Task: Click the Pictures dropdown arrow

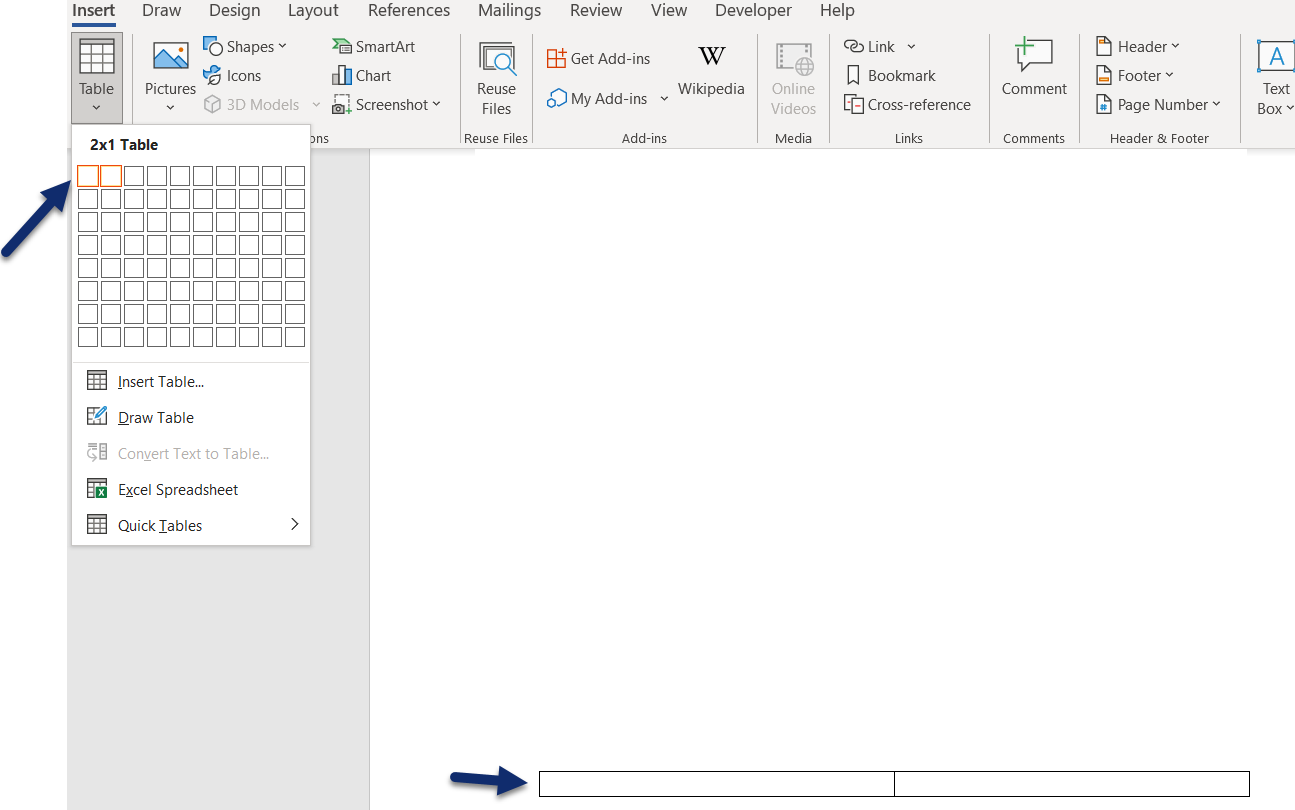Action: (171, 108)
